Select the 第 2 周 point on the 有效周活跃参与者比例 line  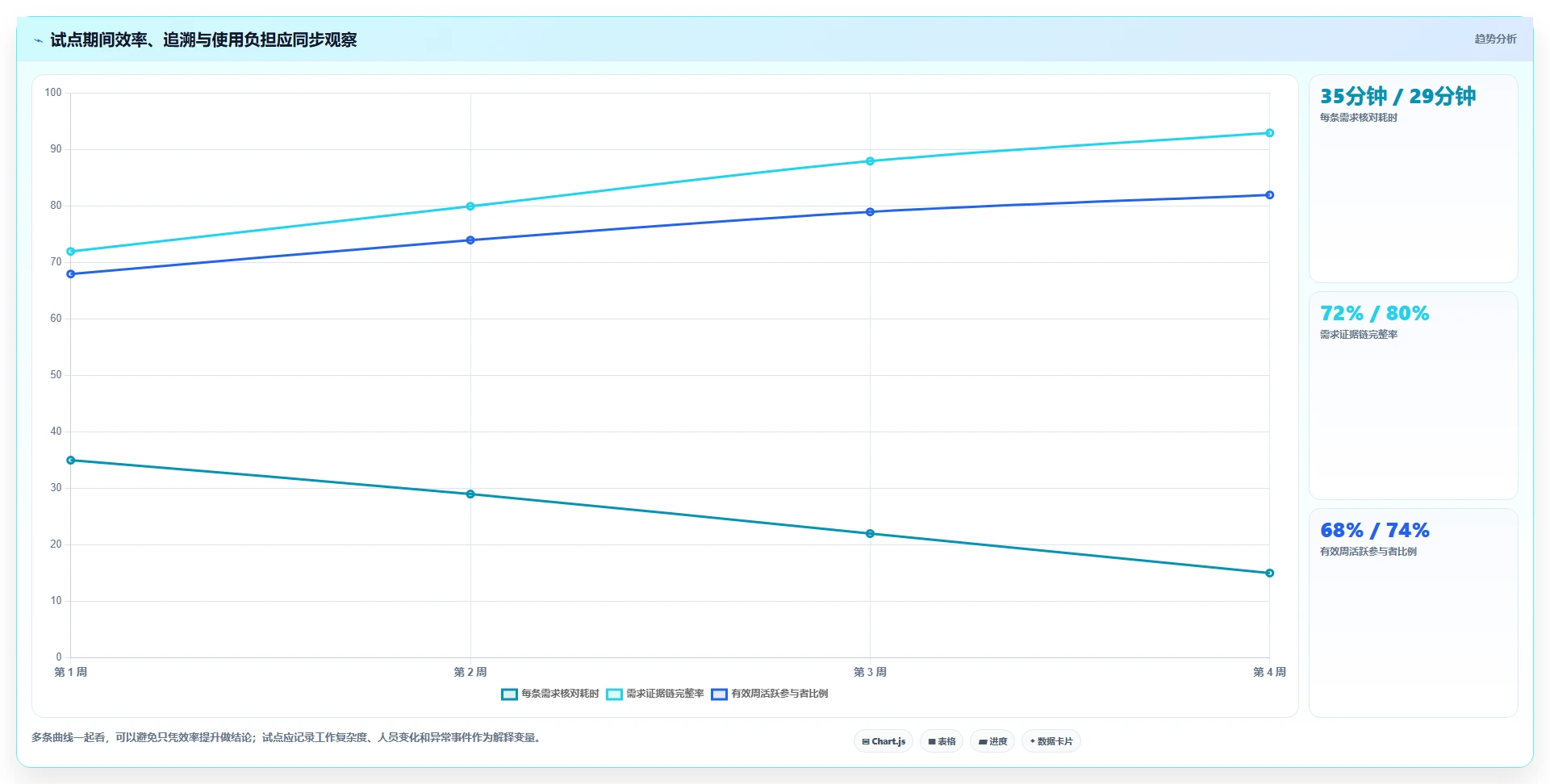[470, 240]
